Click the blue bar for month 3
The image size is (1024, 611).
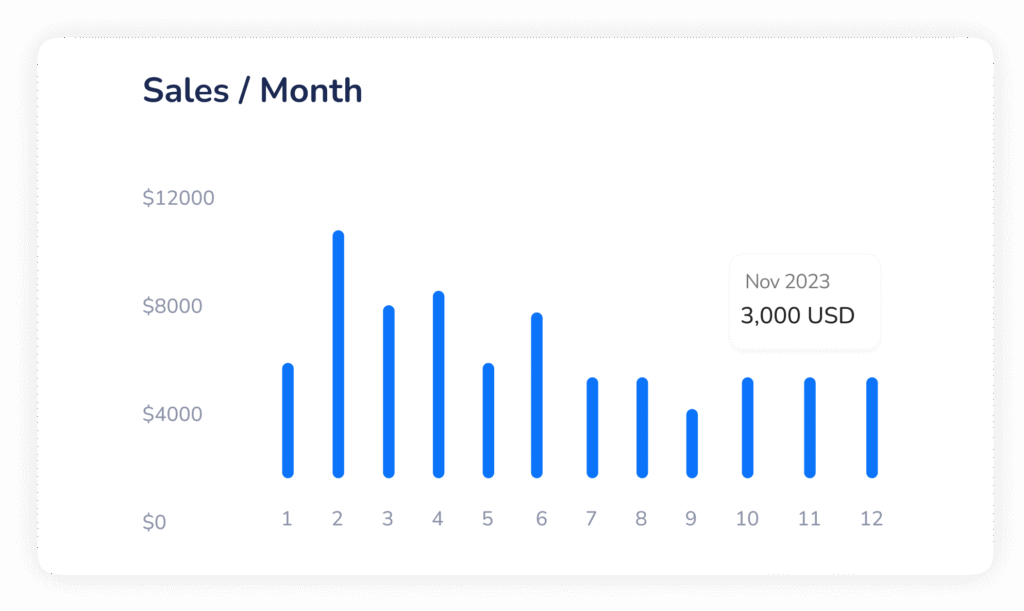388,391
